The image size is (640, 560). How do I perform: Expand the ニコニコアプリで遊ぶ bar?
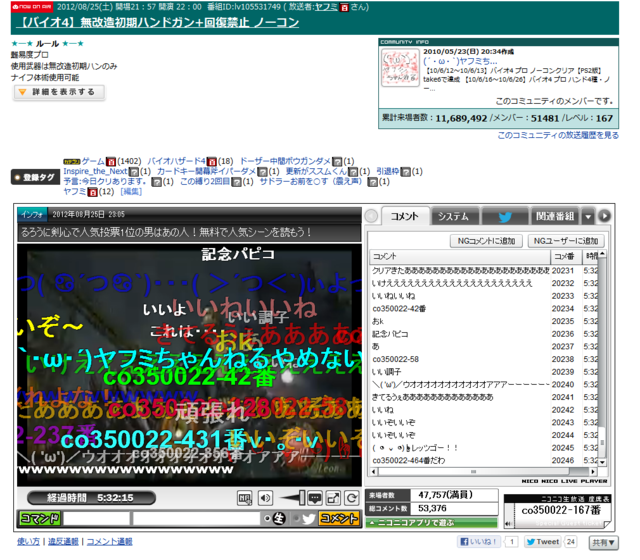click(x=431, y=523)
